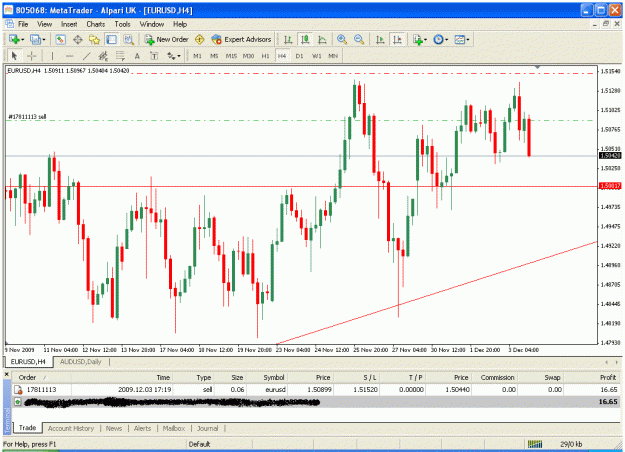Open the Strategy Tester icon
The image size is (625, 452).
click(x=128, y=39)
